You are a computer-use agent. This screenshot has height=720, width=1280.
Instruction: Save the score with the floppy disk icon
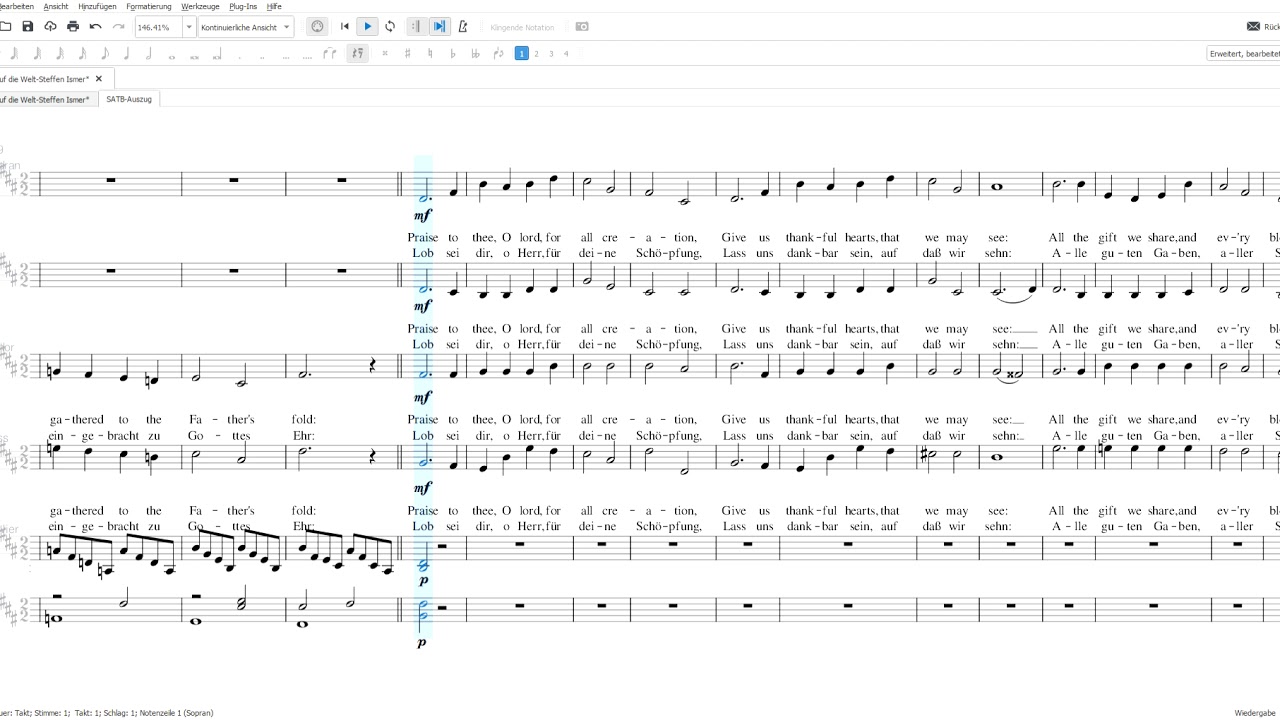pos(28,27)
